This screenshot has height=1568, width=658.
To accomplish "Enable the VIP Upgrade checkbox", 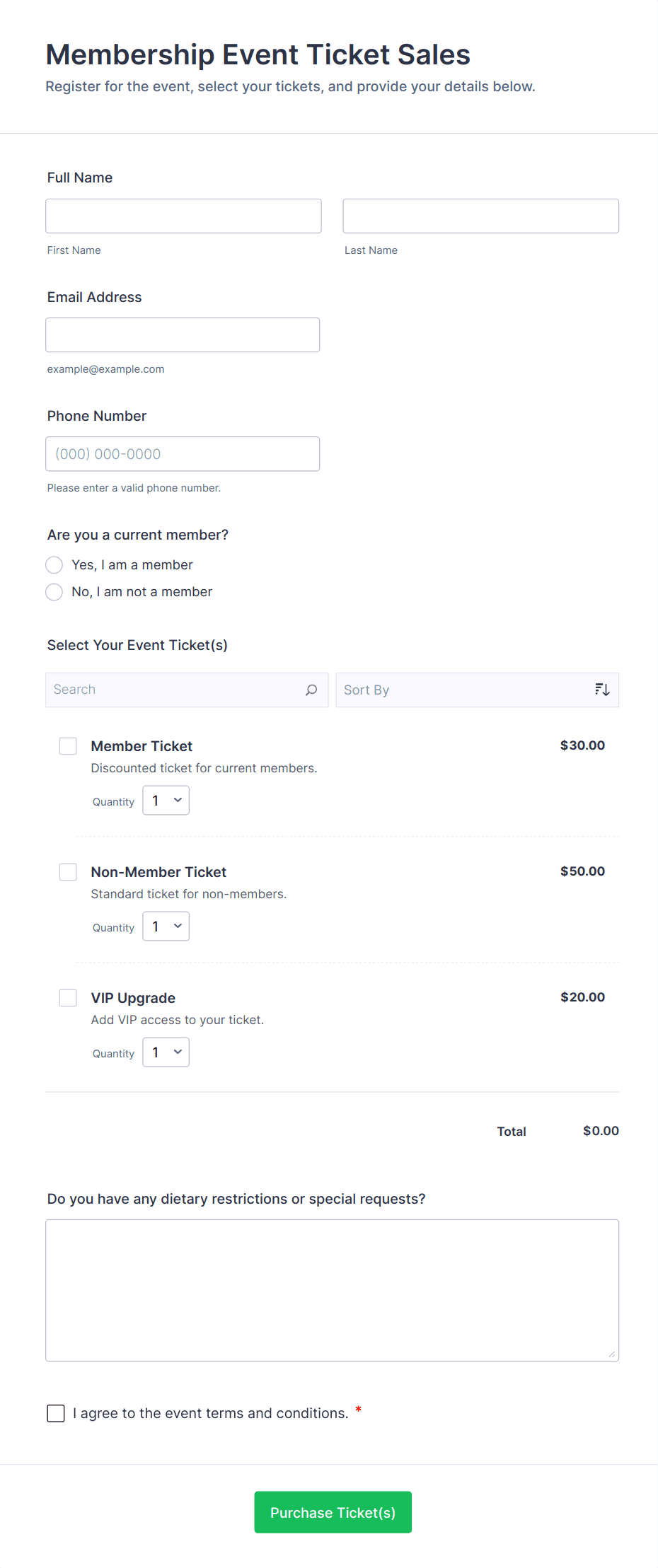I will point(68,998).
